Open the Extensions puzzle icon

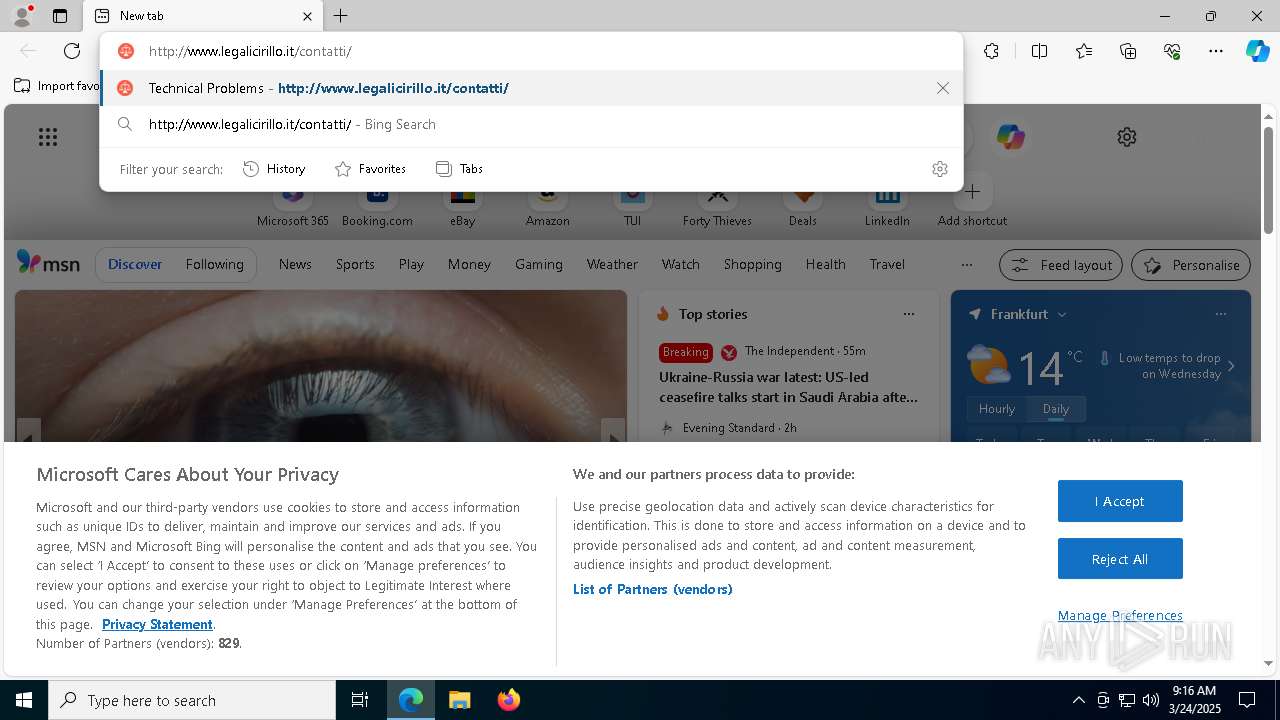click(x=991, y=51)
